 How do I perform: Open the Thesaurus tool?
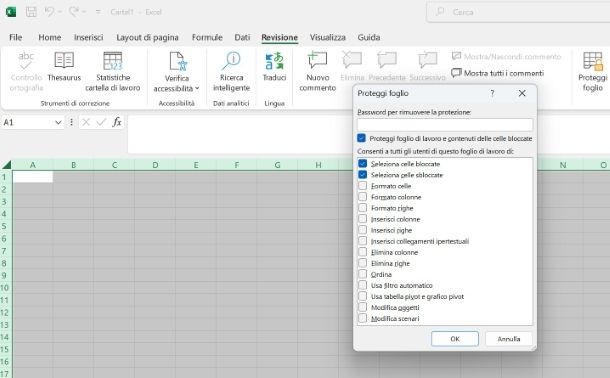click(64, 67)
